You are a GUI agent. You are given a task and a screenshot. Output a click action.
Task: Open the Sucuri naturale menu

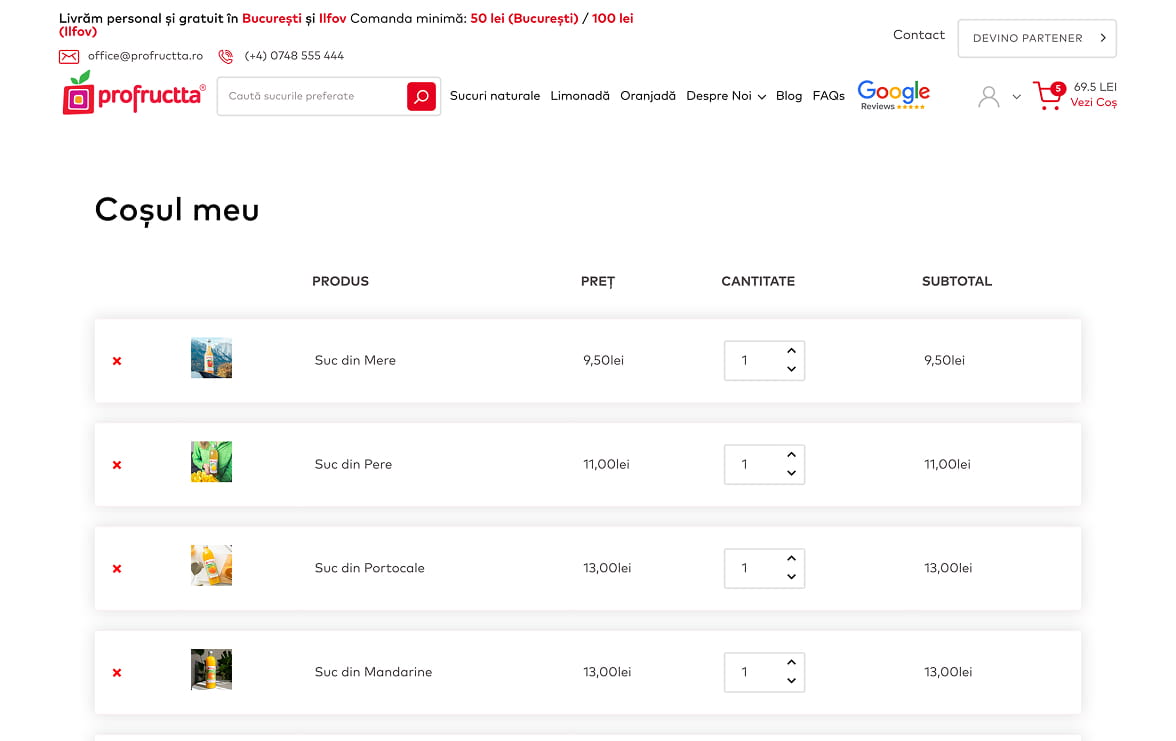coord(494,96)
